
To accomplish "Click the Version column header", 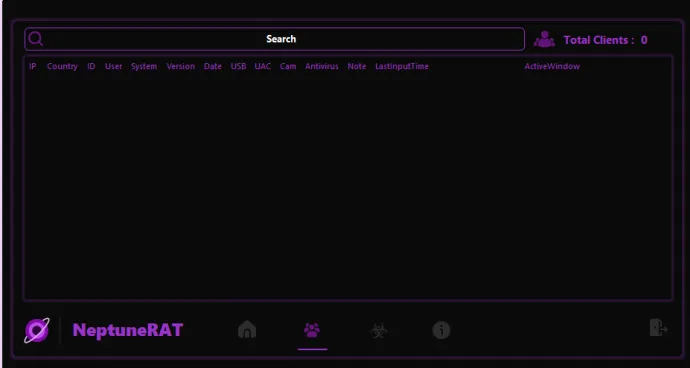I will (180, 66).
